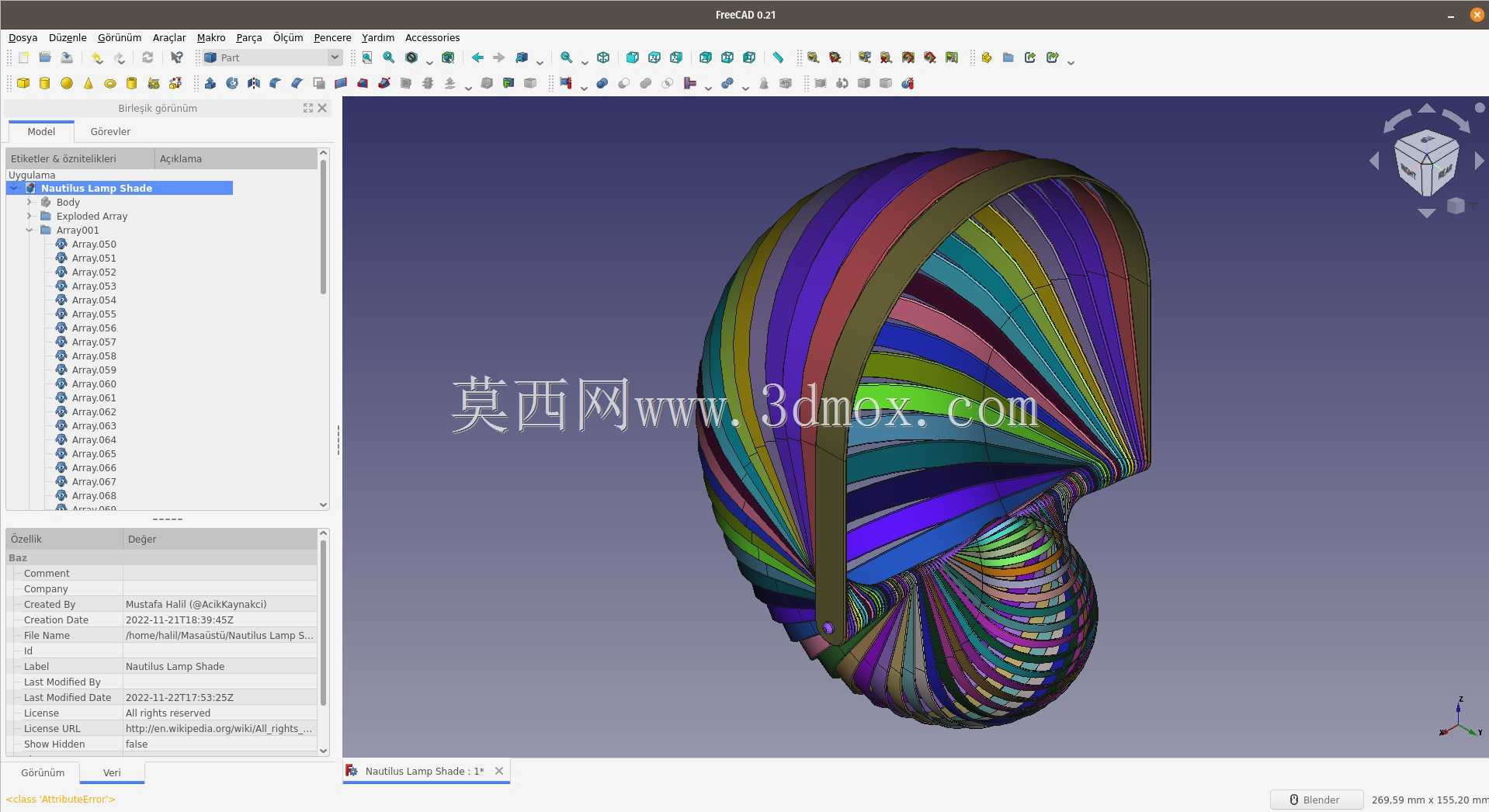The height and width of the screenshot is (812, 1489).
Task: Activate the What's This help pointer
Action: click(x=177, y=57)
